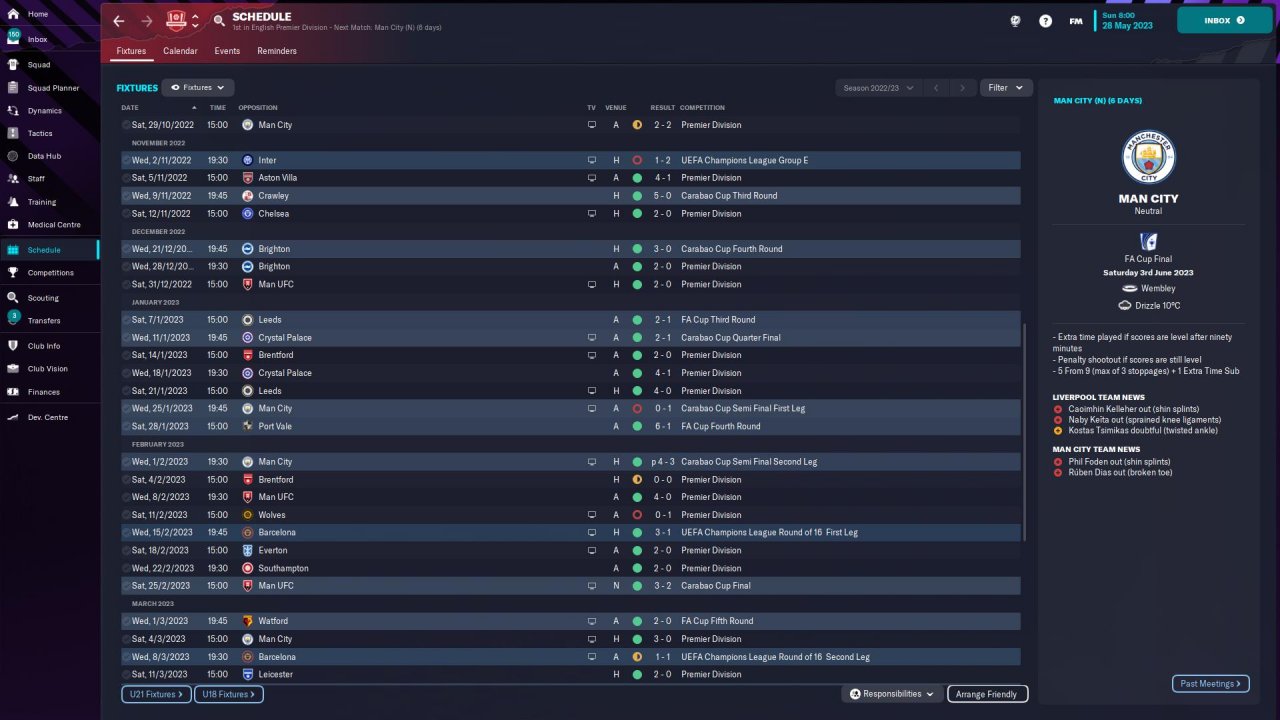Screen dimensions: 1280x720
Task: Select checkbox for Southampton fixture row
Action: [127, 568]
